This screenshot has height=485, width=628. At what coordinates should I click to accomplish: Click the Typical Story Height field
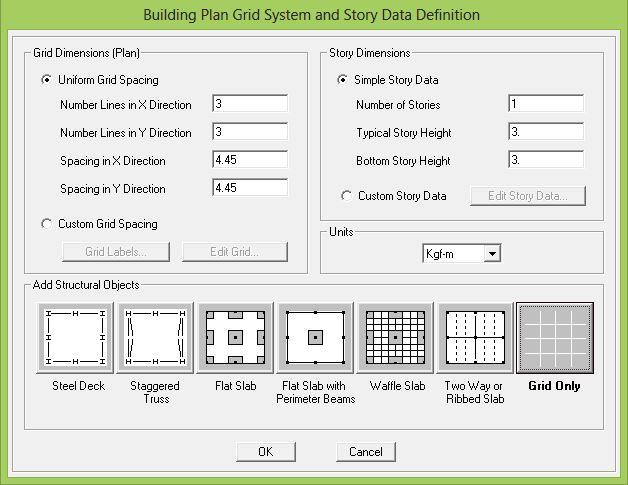[546, 132]
